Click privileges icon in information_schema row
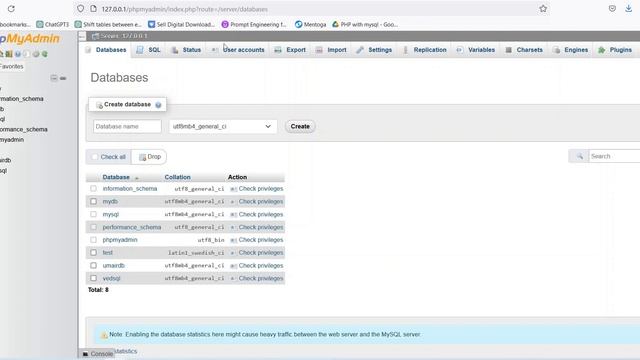640x360 pixels. 233,189
